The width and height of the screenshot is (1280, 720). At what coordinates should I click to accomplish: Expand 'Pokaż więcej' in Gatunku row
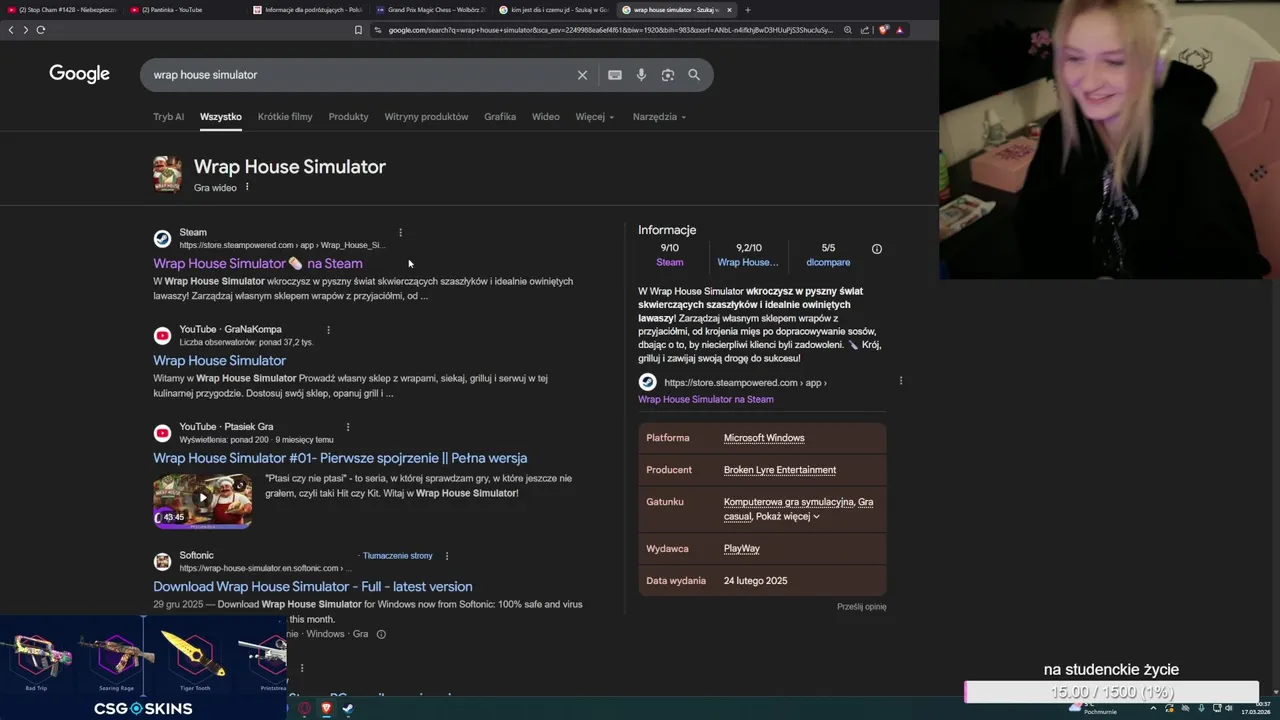click(788, 517)
